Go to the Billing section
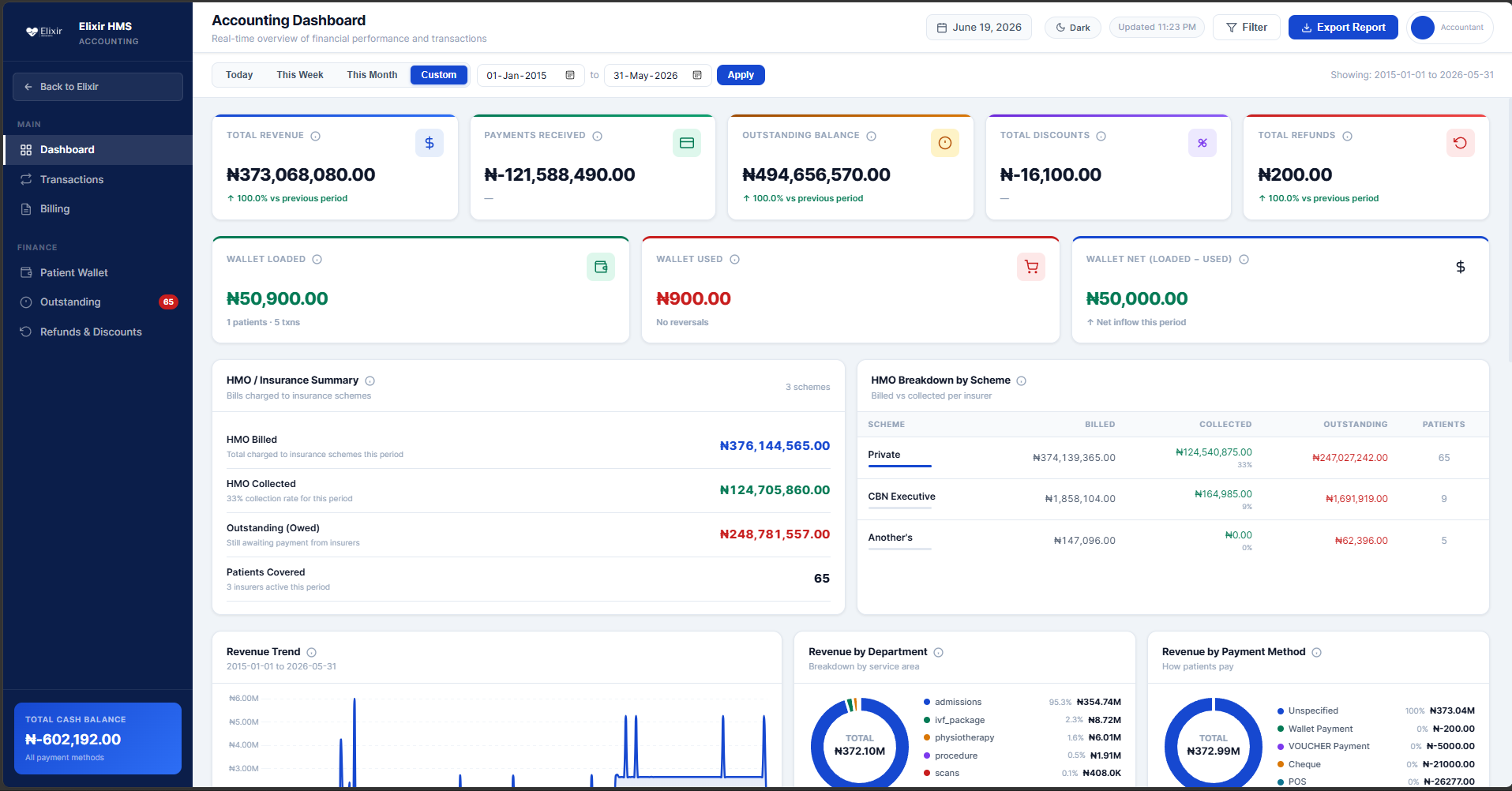This screenshot has width=1512, height=791. point(98,208)
